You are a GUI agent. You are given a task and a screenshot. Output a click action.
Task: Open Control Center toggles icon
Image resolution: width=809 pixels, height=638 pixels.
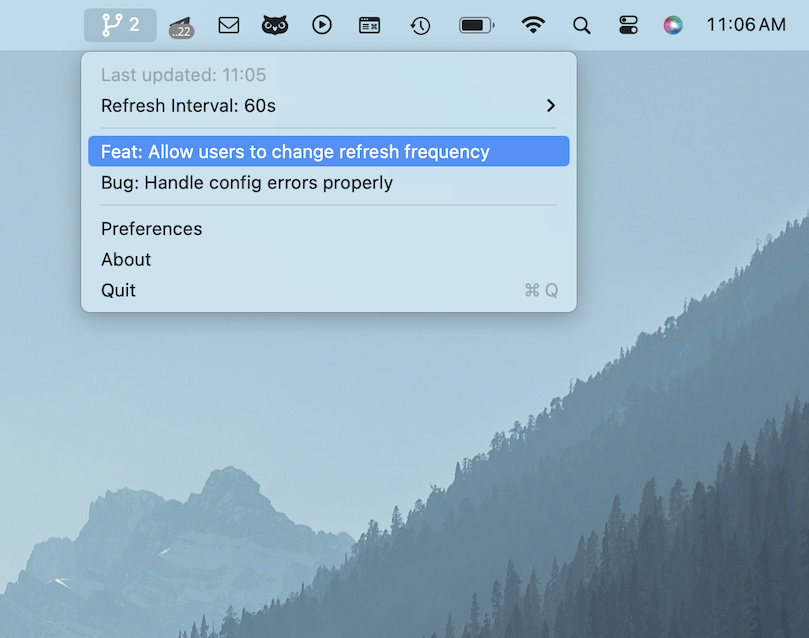click(628, 25)
